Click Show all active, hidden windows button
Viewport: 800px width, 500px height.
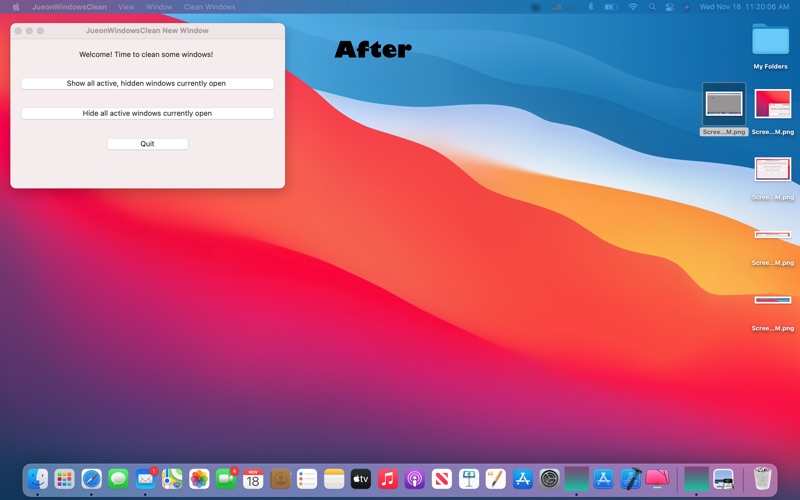click(x=147, y=84)
